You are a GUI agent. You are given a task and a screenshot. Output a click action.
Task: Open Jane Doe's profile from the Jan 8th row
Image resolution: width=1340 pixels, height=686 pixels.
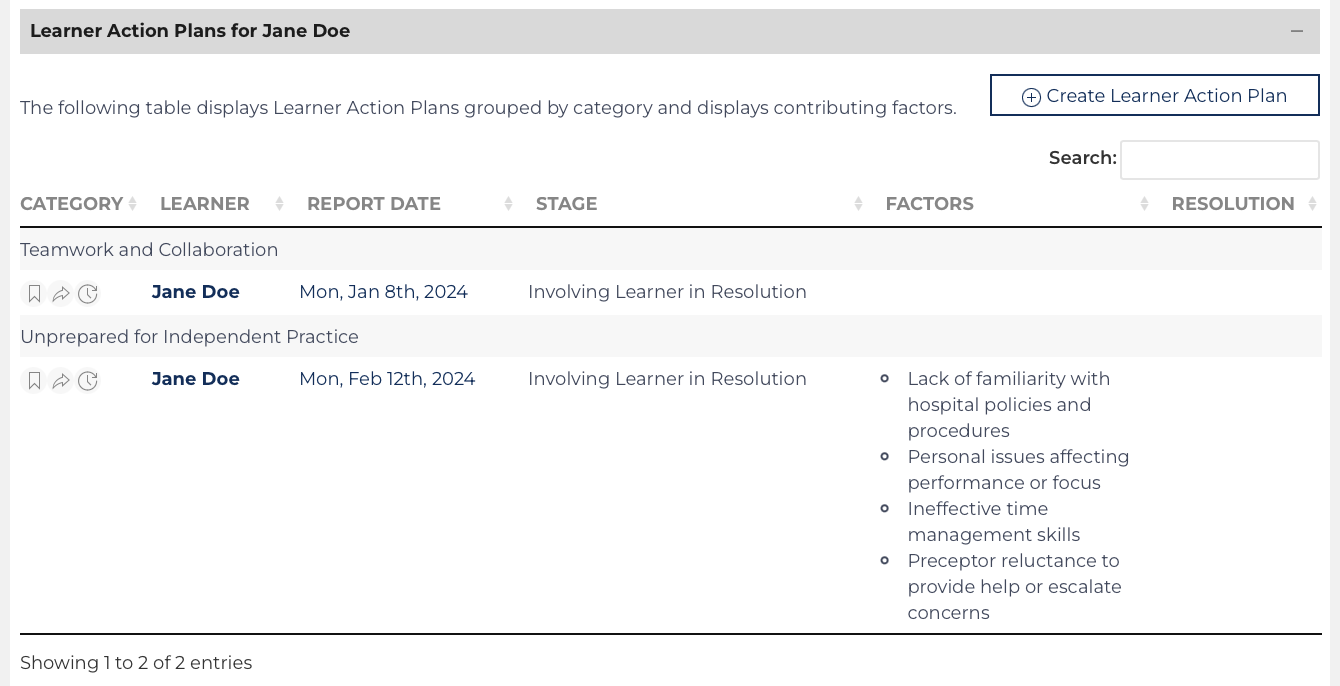[195, 292]
